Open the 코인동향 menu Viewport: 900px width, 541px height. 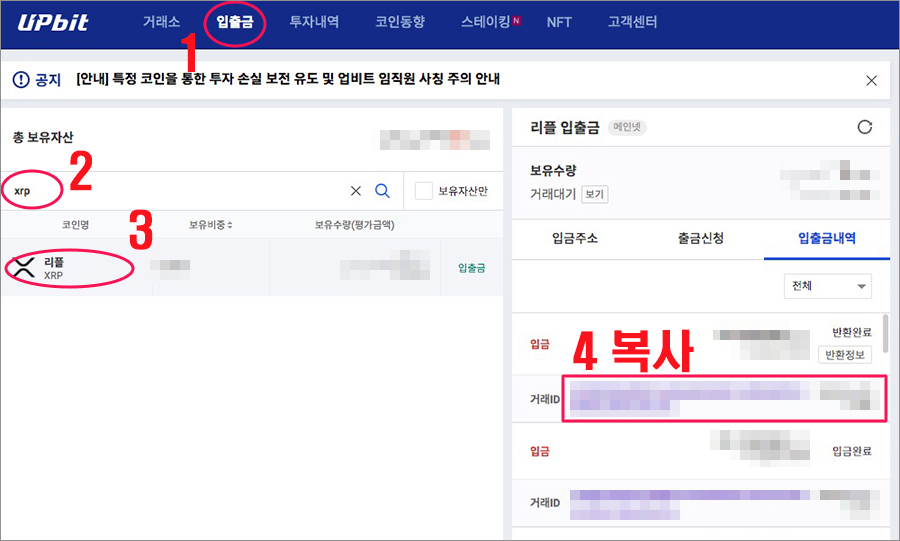400,22
